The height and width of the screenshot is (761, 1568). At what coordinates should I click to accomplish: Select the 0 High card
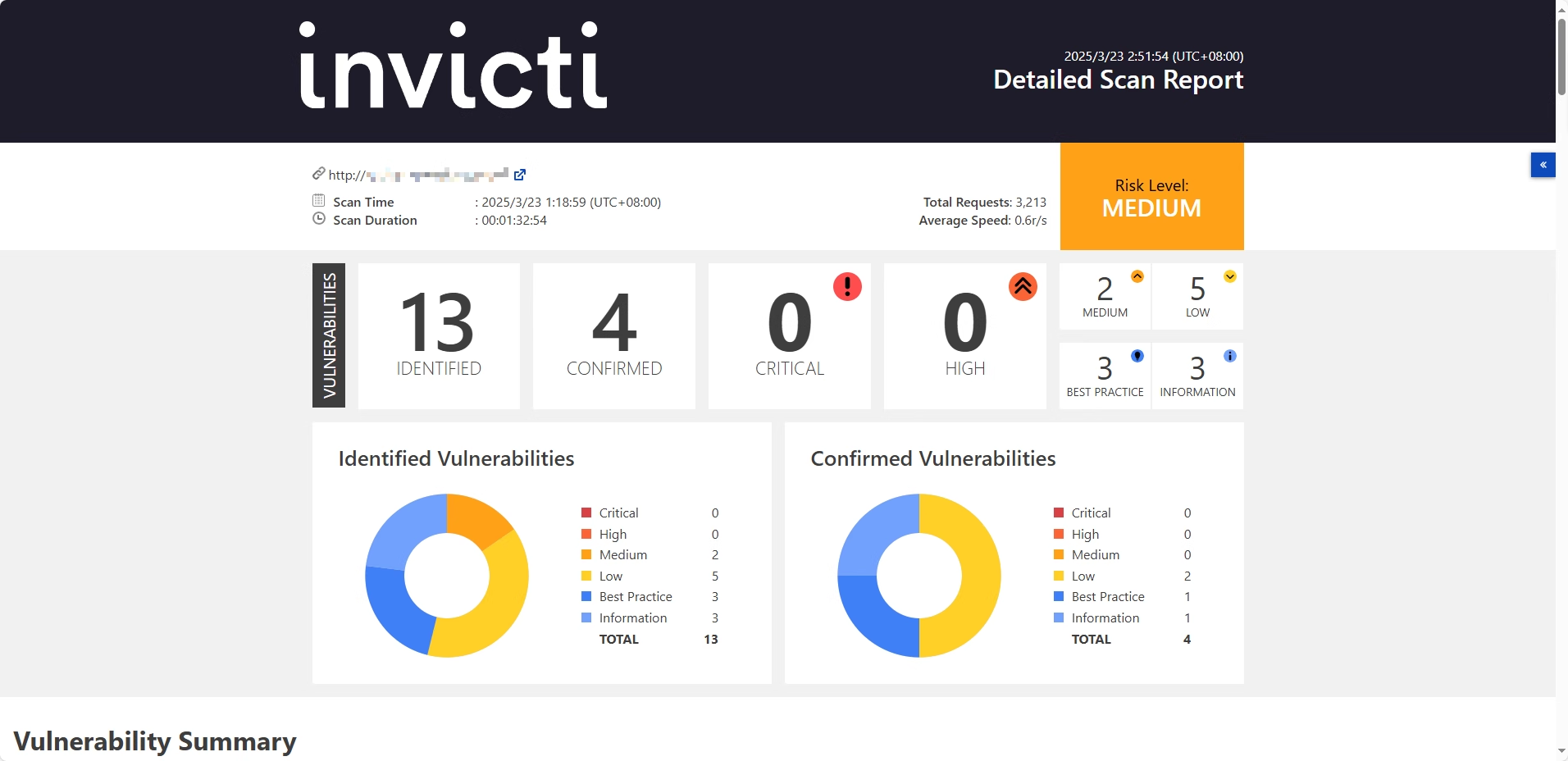coord(965,336)
